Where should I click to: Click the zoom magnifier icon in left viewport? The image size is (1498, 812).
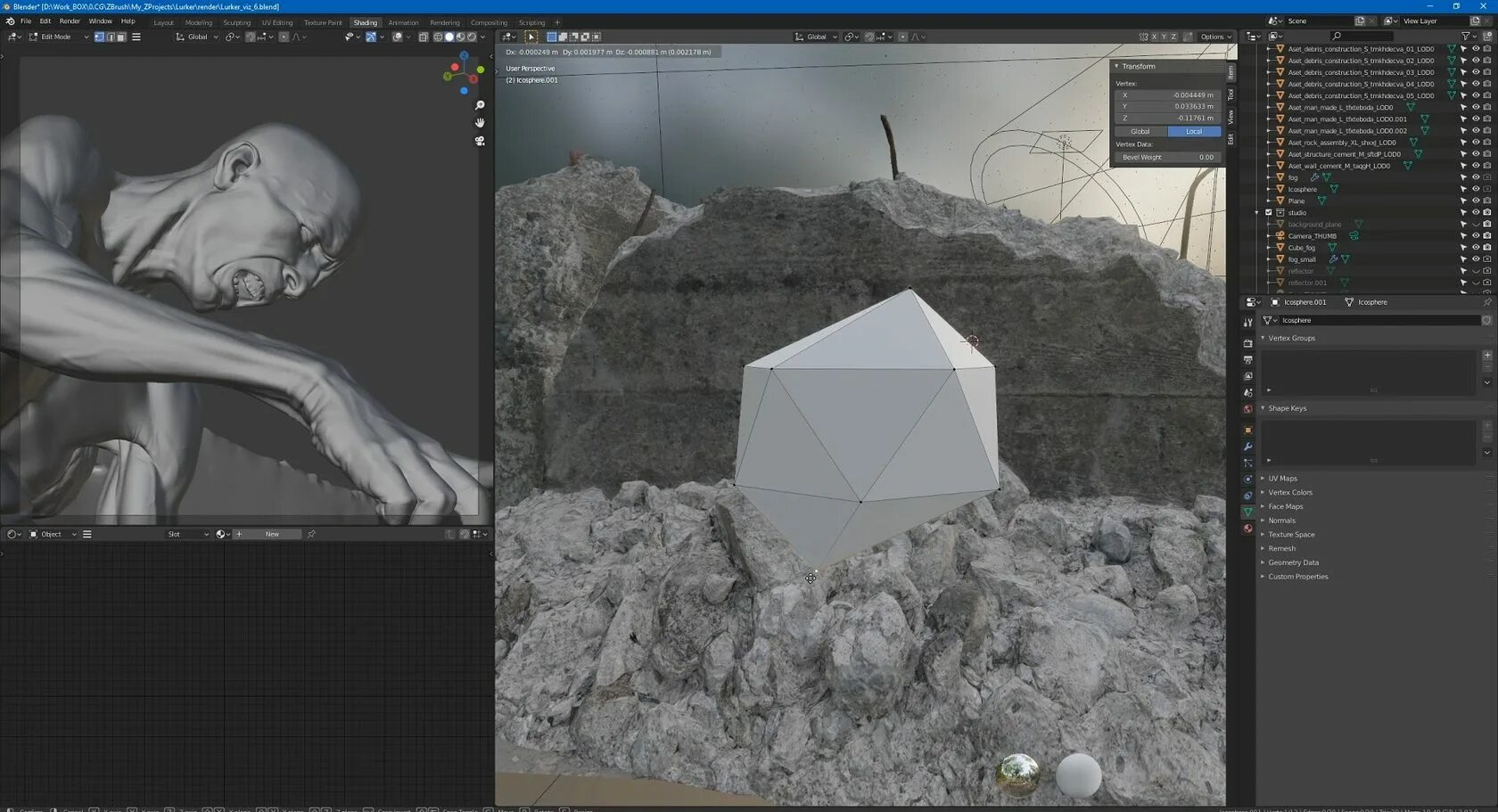click(x=480, y=105)
